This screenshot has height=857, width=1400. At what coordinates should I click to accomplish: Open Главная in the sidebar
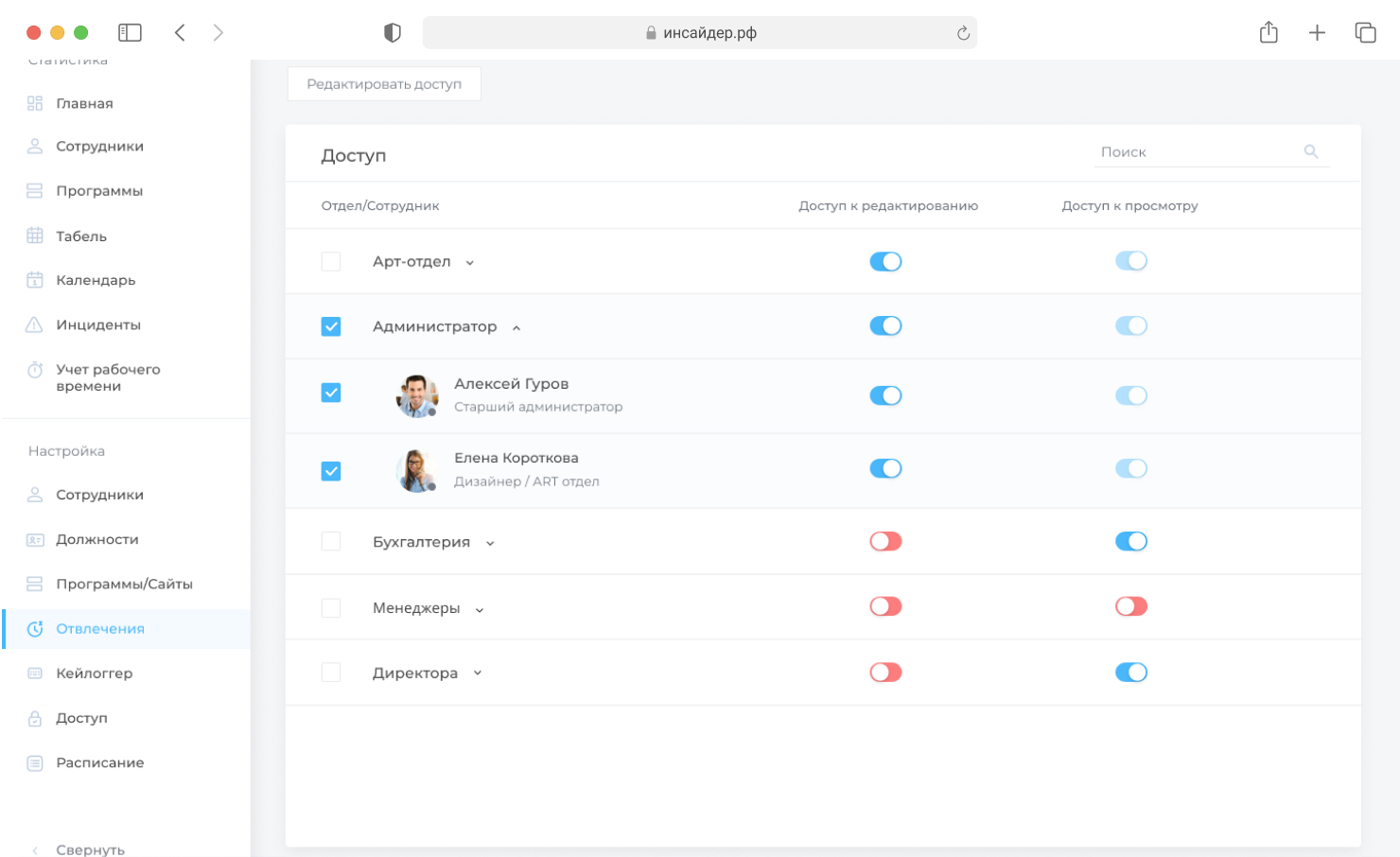point(84,103)
